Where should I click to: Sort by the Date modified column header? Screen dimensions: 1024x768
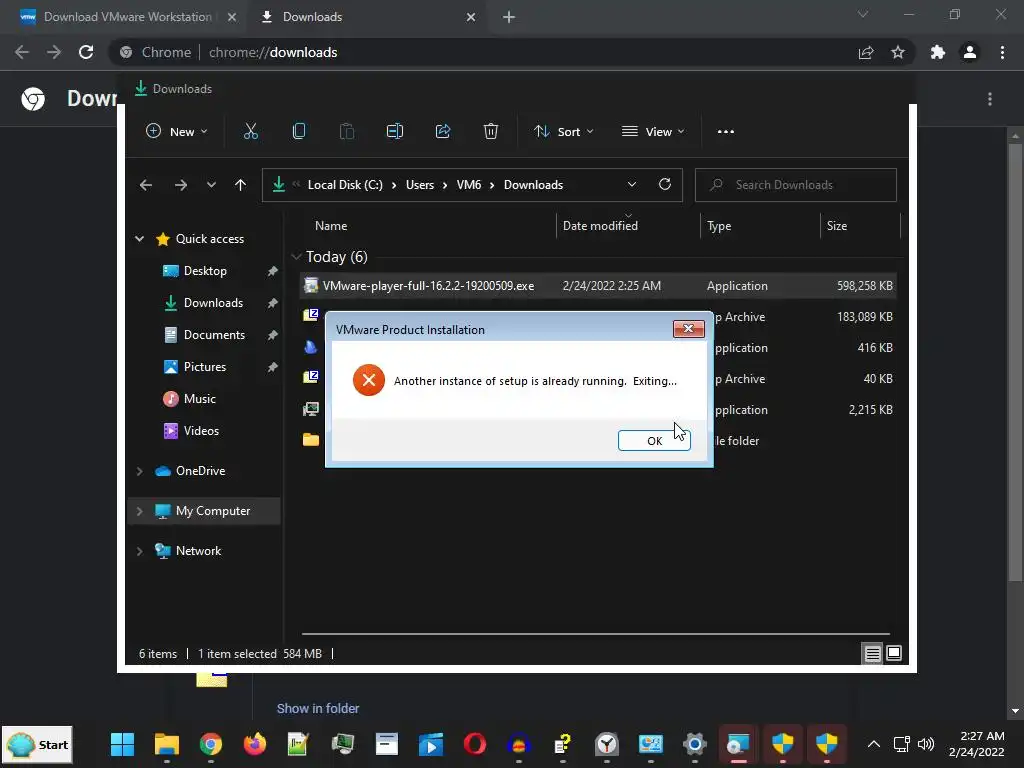click(x=600, y=225)
